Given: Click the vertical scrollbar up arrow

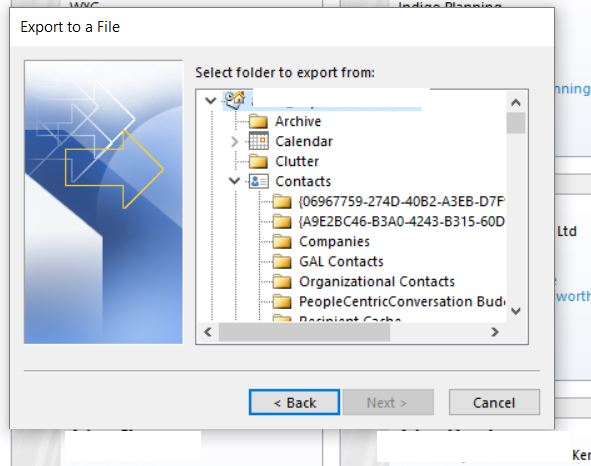Looking at the screenshot, I should click(516, 102).
